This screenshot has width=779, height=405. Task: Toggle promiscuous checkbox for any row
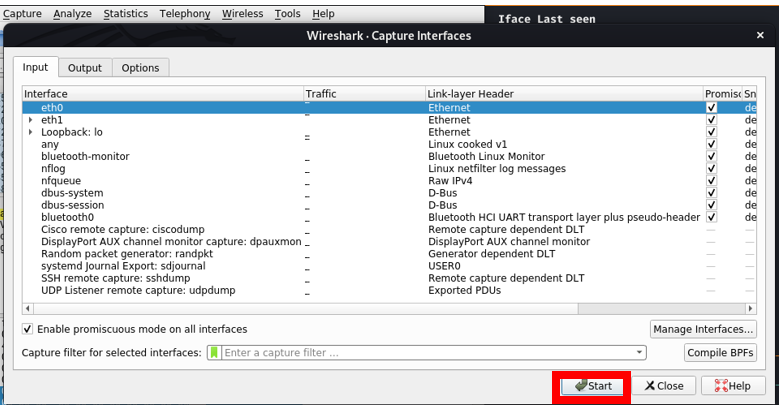click(711, 144)
